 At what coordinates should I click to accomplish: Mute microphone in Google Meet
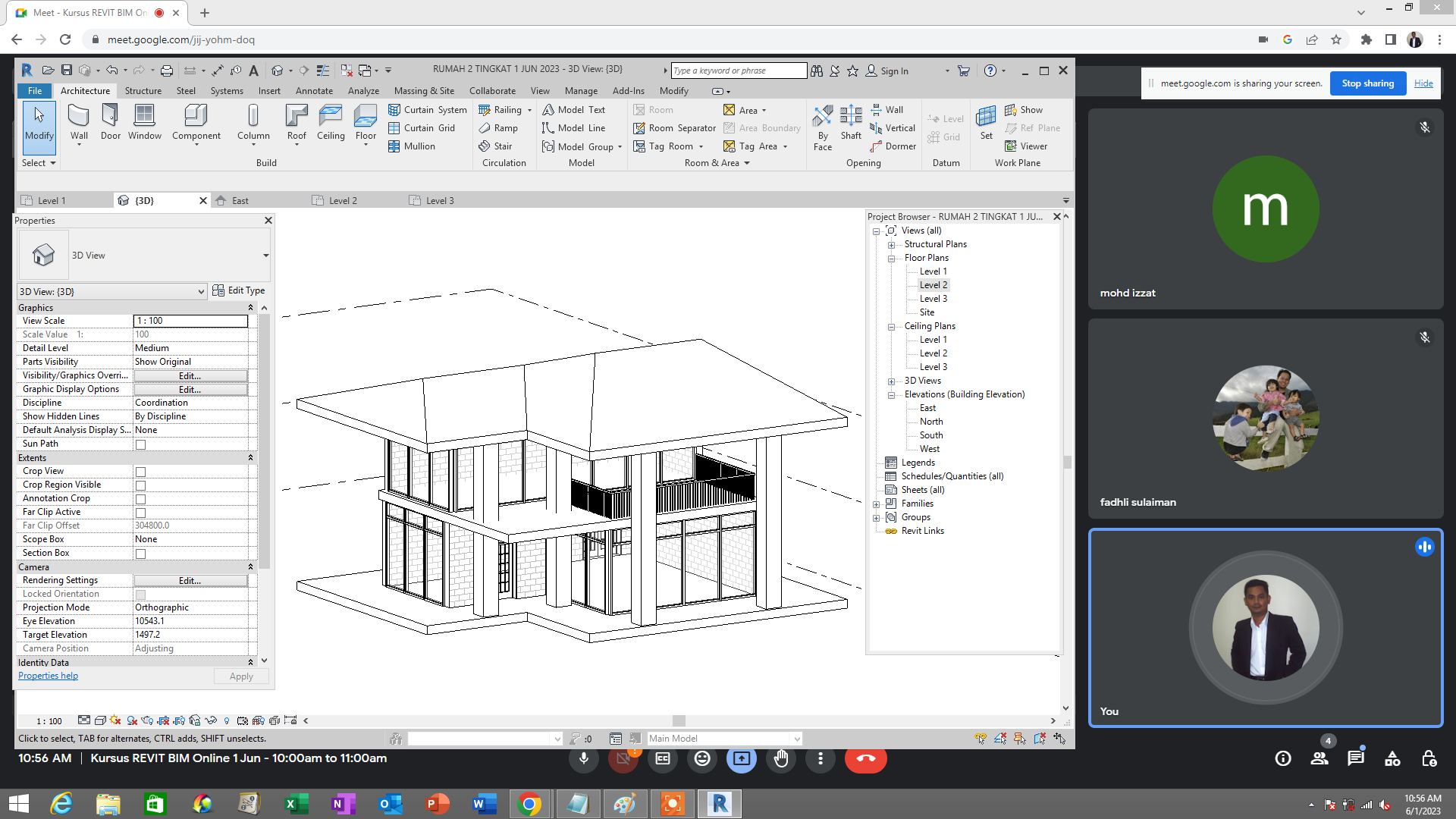coord(584,758)
